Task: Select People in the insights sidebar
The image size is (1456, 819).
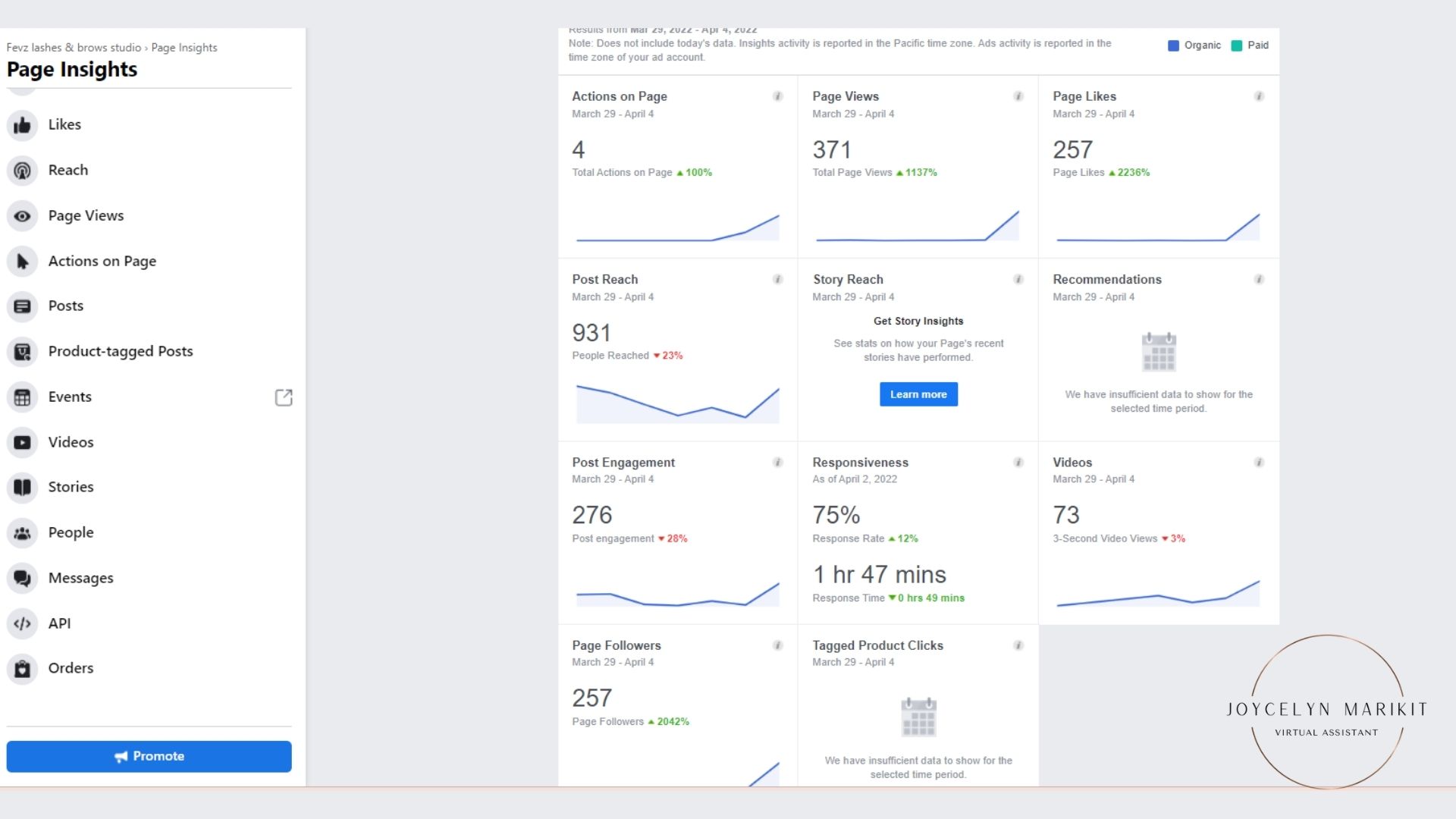Action: click(71, 532)
